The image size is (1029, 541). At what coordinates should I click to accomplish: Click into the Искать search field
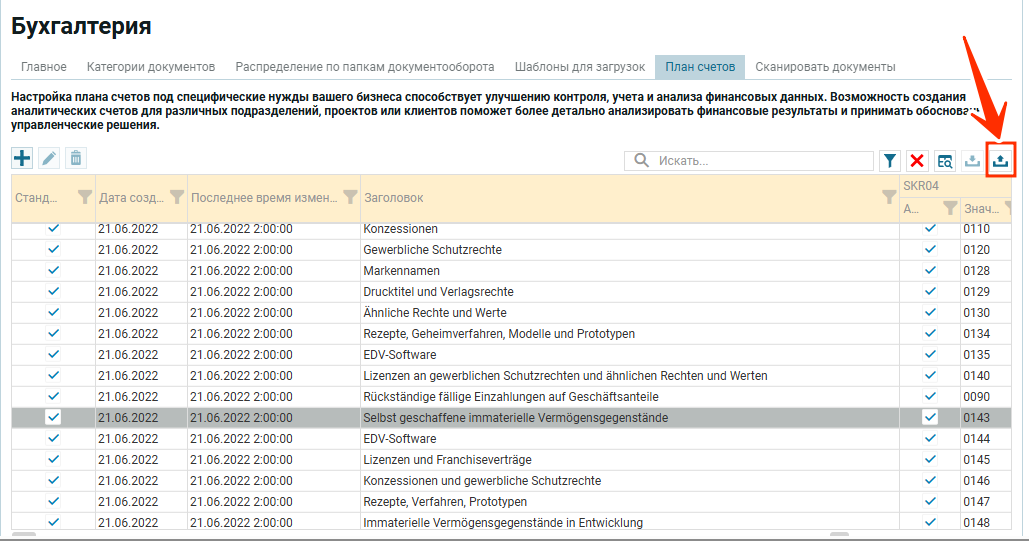tap(760, 161)
